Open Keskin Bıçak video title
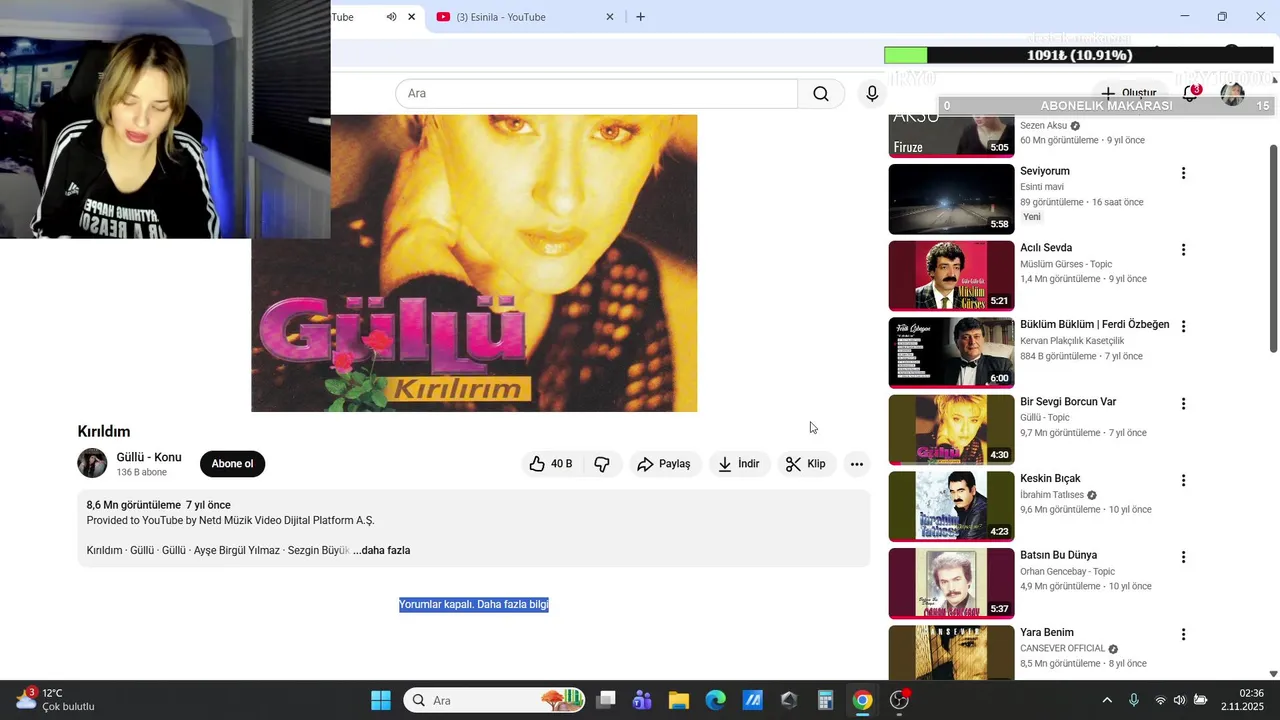This screenshot has height=720, width=1280. coord(1050,478)
